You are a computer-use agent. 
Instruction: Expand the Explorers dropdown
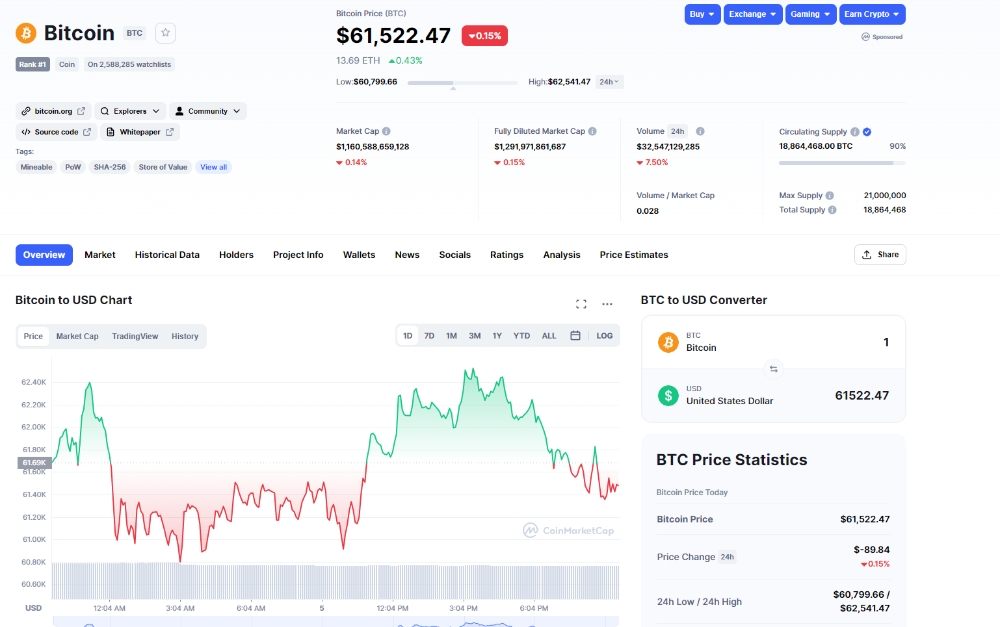pos(130,111)
